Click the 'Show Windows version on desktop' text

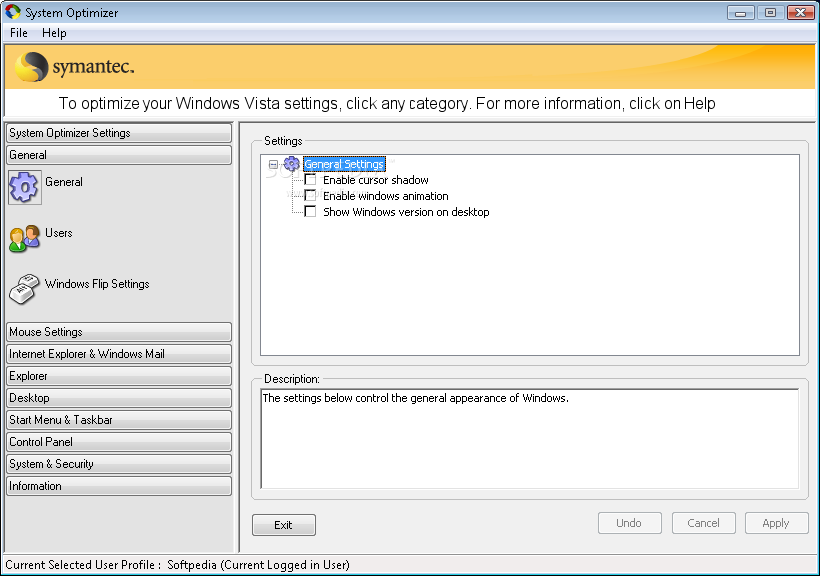click(x=406, y=212)
